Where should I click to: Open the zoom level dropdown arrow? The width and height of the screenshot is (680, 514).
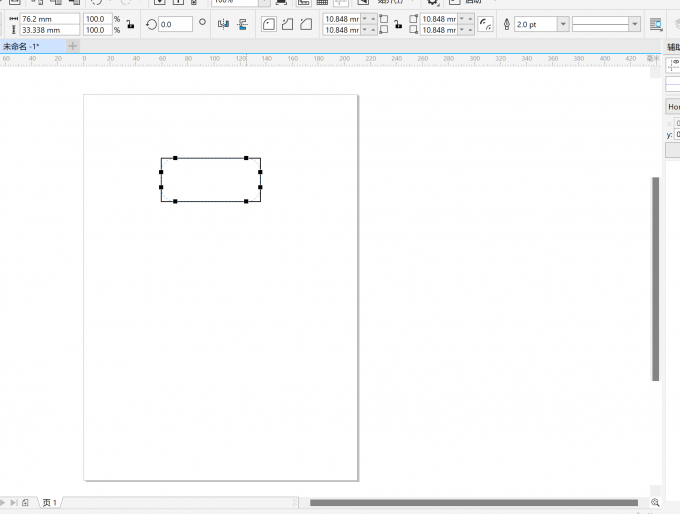tap(263, 2)
